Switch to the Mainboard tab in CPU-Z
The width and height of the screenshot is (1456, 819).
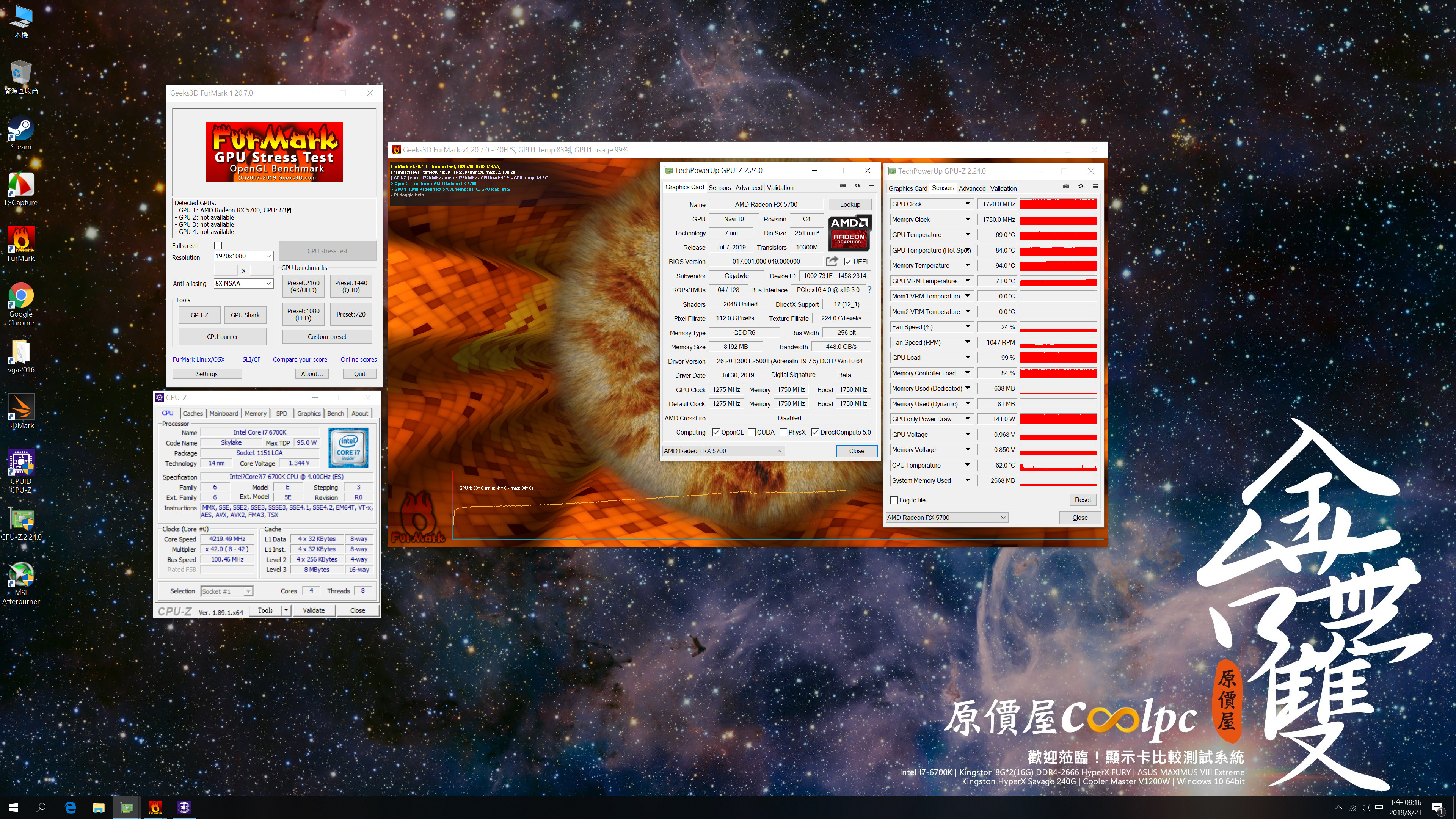(224, 414)
